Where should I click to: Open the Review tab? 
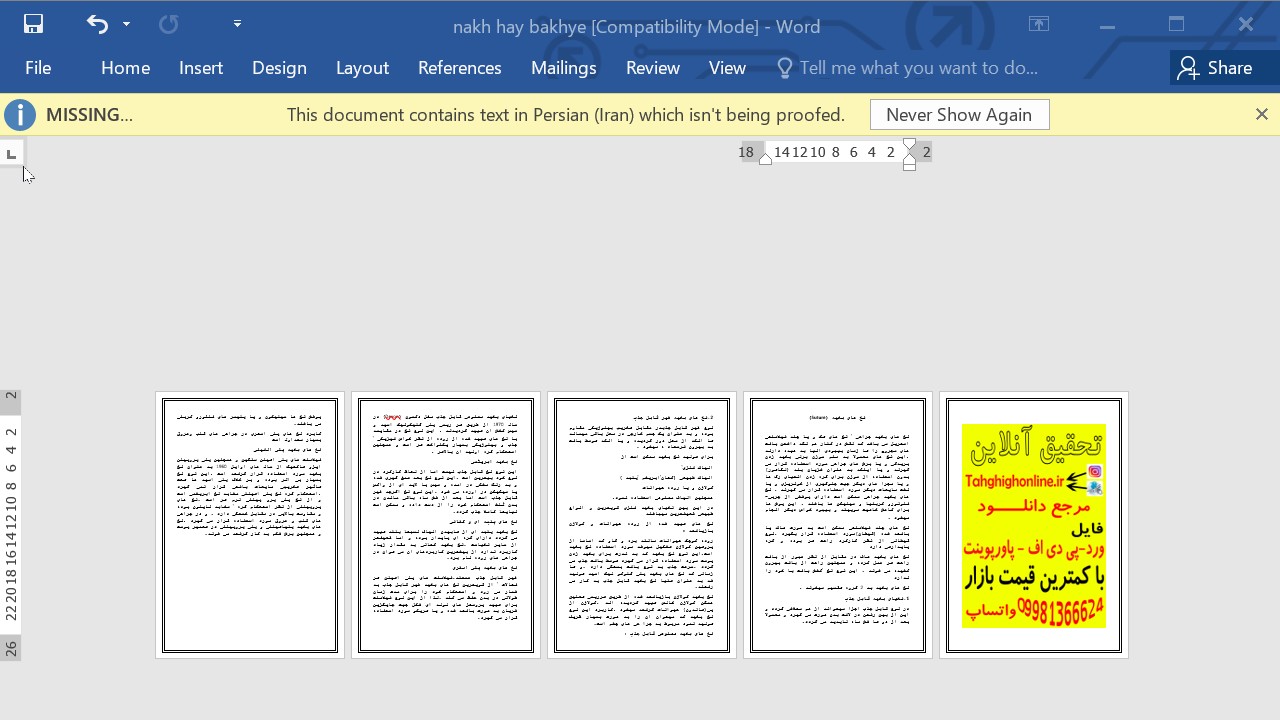click(x=653, y=68)
